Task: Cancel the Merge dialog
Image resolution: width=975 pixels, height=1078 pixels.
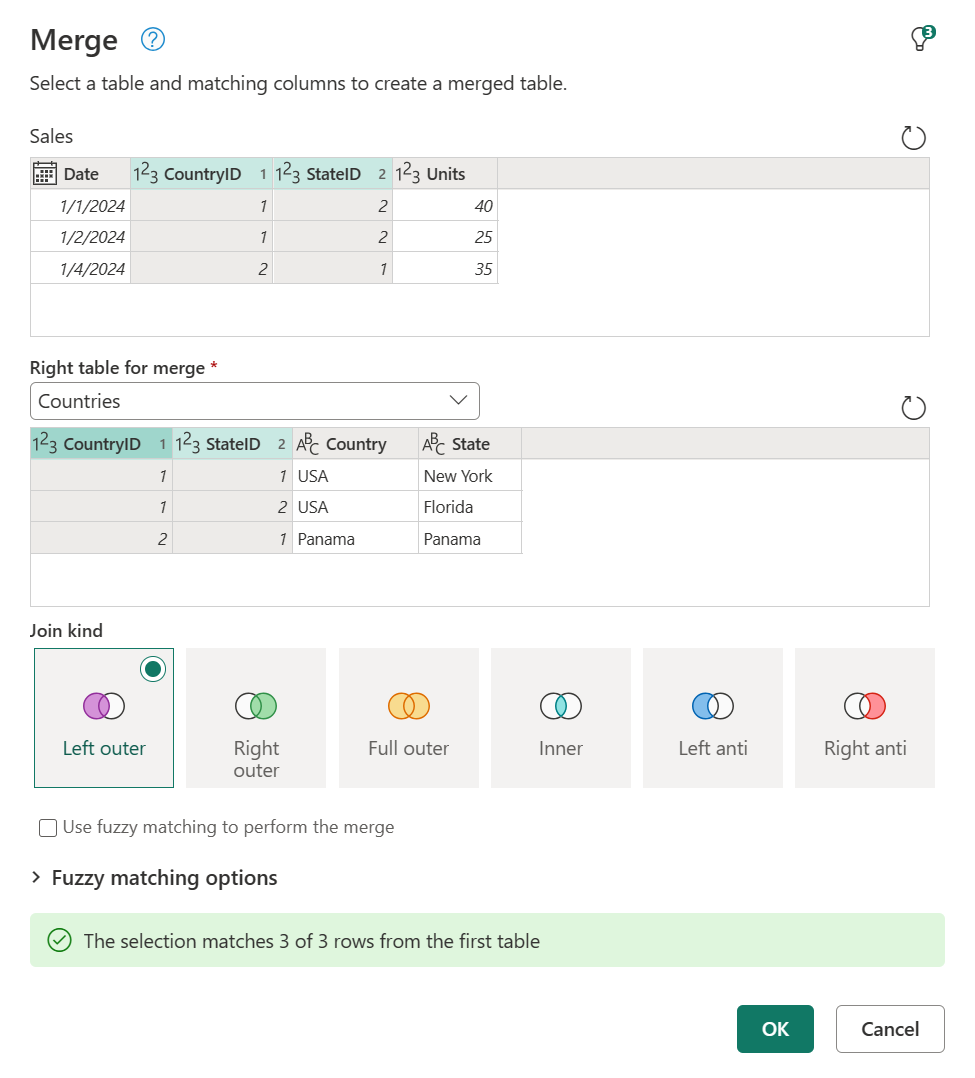Action: click(889, 1028)
